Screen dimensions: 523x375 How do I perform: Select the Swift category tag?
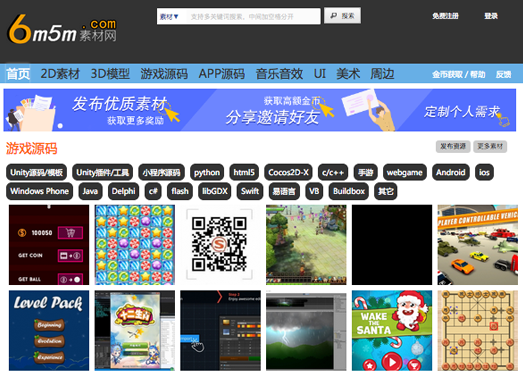pyautogui.click(x=250, y=191)
